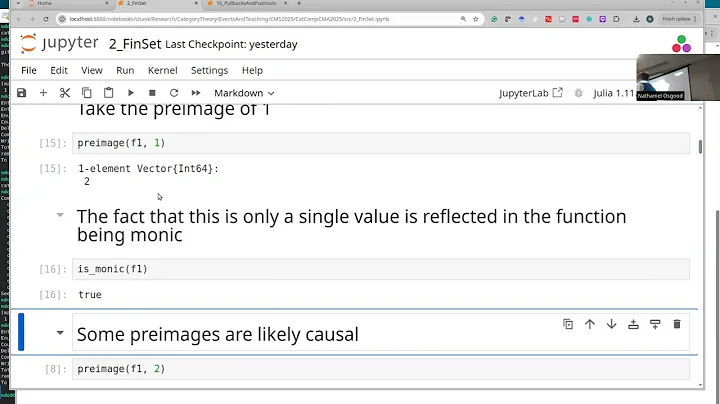Screen dimensions: 720x404
Task: Move the active cell up
Action: (590, 324)
